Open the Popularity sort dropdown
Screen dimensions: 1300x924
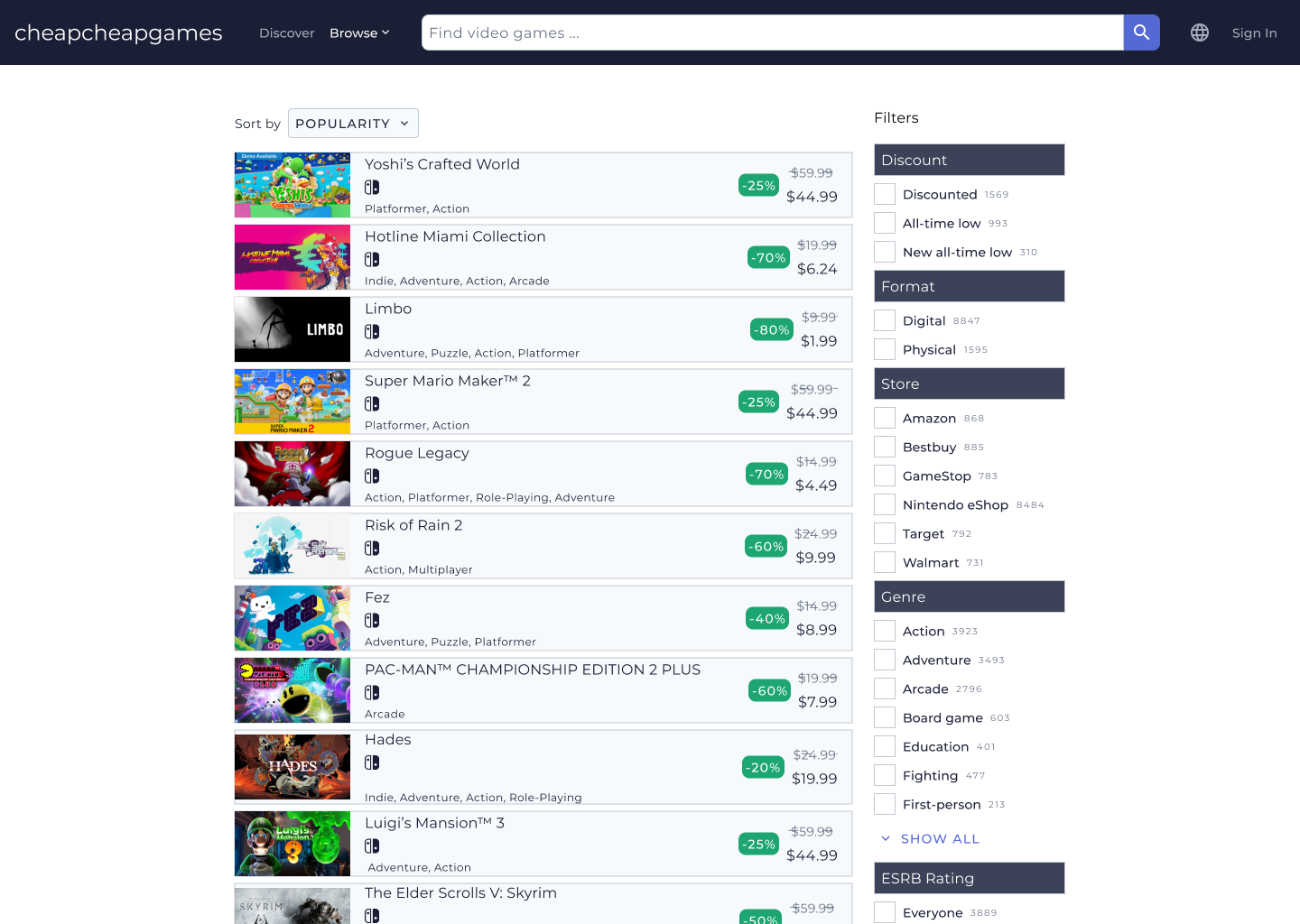pos(352,123)
